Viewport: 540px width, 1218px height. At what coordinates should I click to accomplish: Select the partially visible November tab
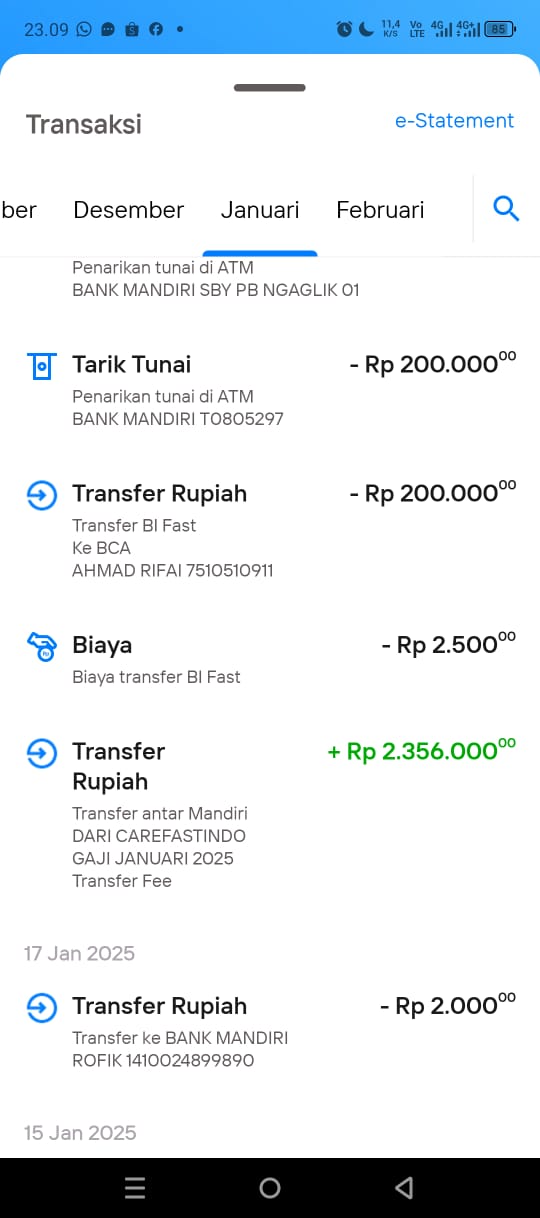(18, 210)
